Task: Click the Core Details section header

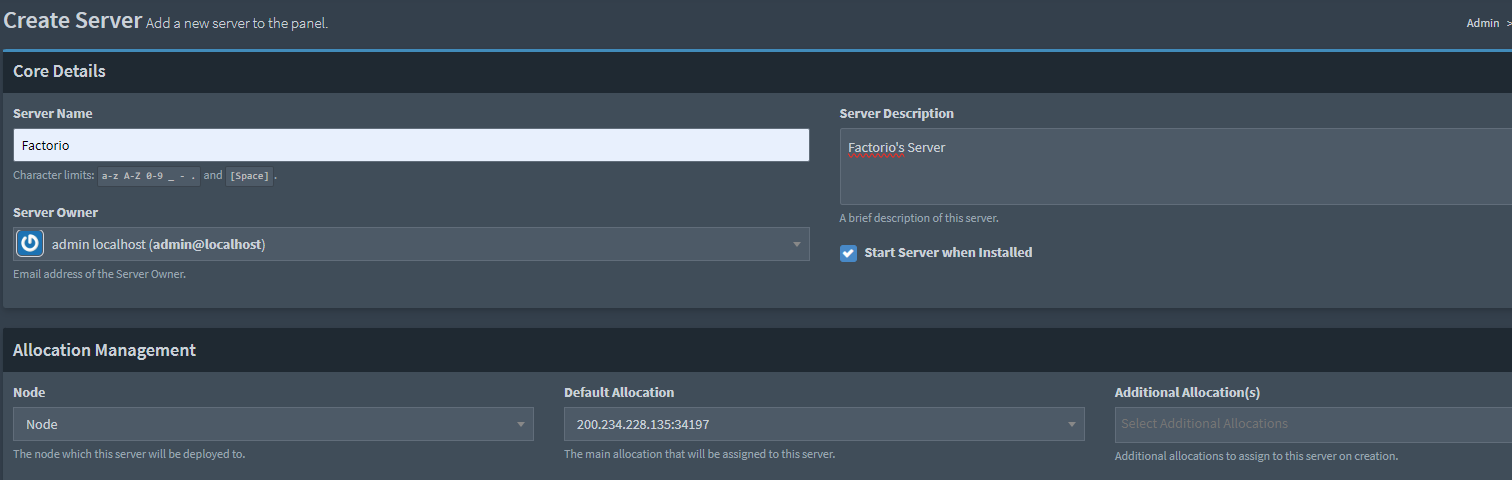Action: coord(59,72)
